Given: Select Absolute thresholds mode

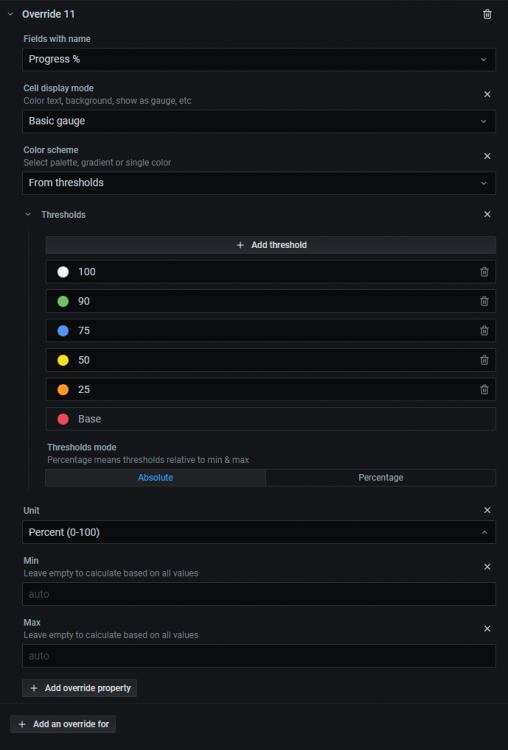Looking at the screenshot, I should [x=155, y=478].
